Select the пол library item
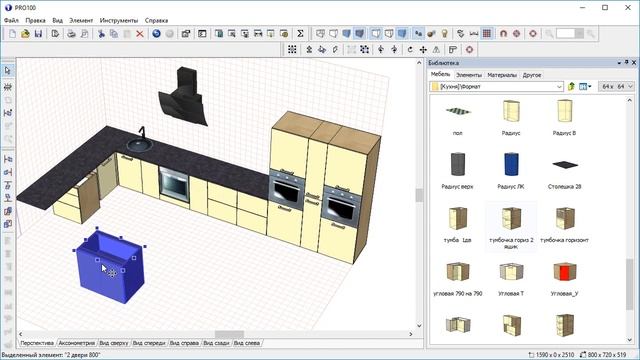 458,118
